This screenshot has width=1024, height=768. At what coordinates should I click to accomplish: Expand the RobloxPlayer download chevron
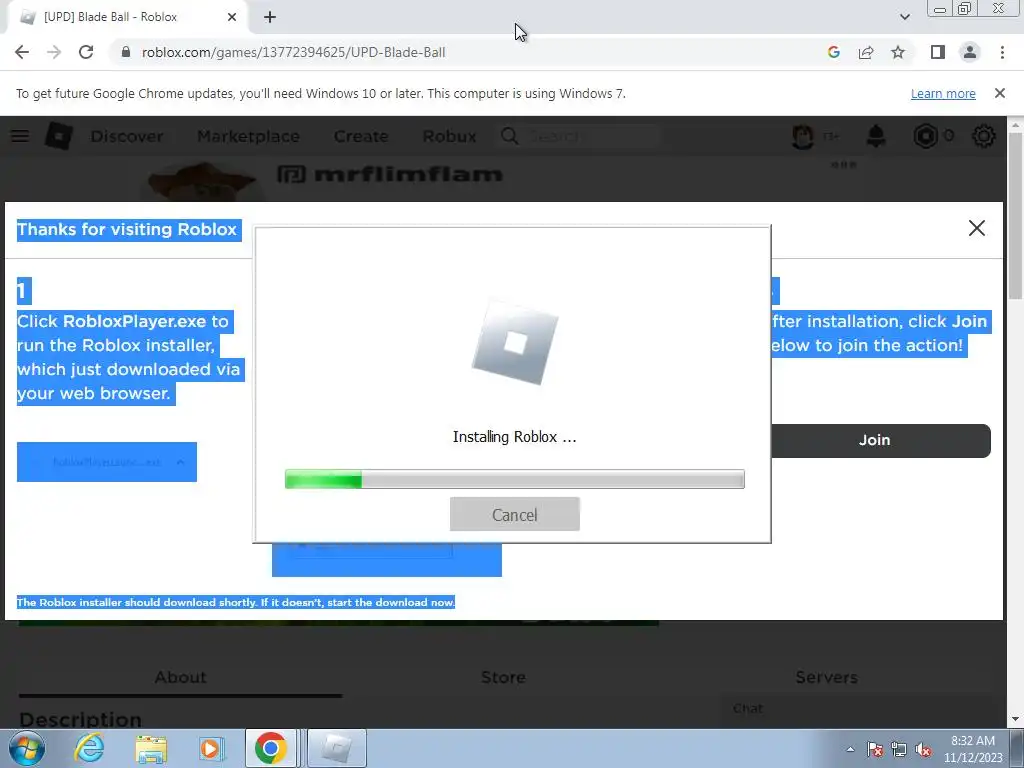[180, 462]
